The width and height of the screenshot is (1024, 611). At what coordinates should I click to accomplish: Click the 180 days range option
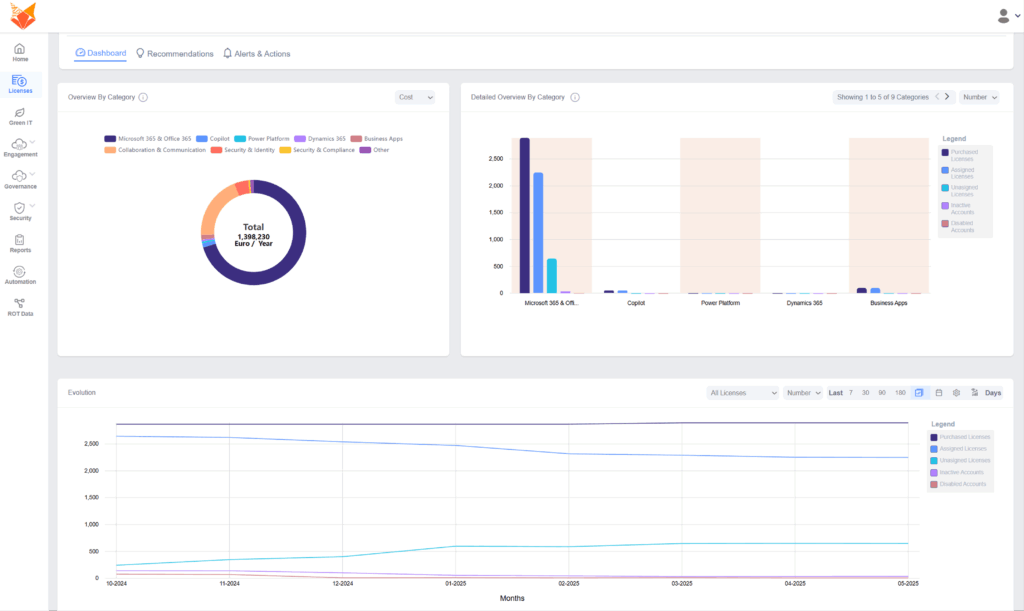click(899, 392)
